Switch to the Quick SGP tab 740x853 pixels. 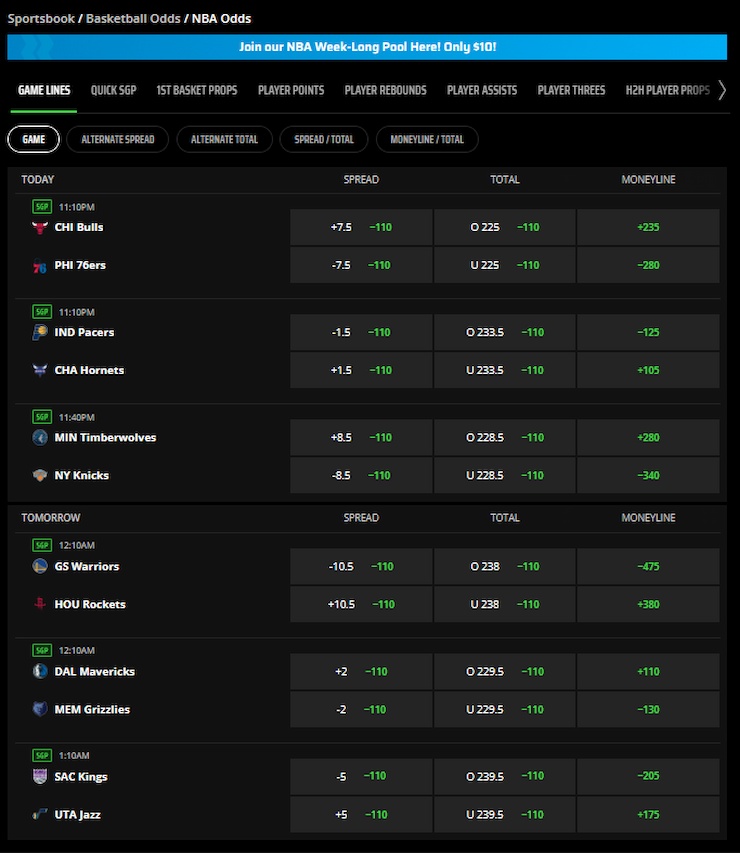pos(113,90)
